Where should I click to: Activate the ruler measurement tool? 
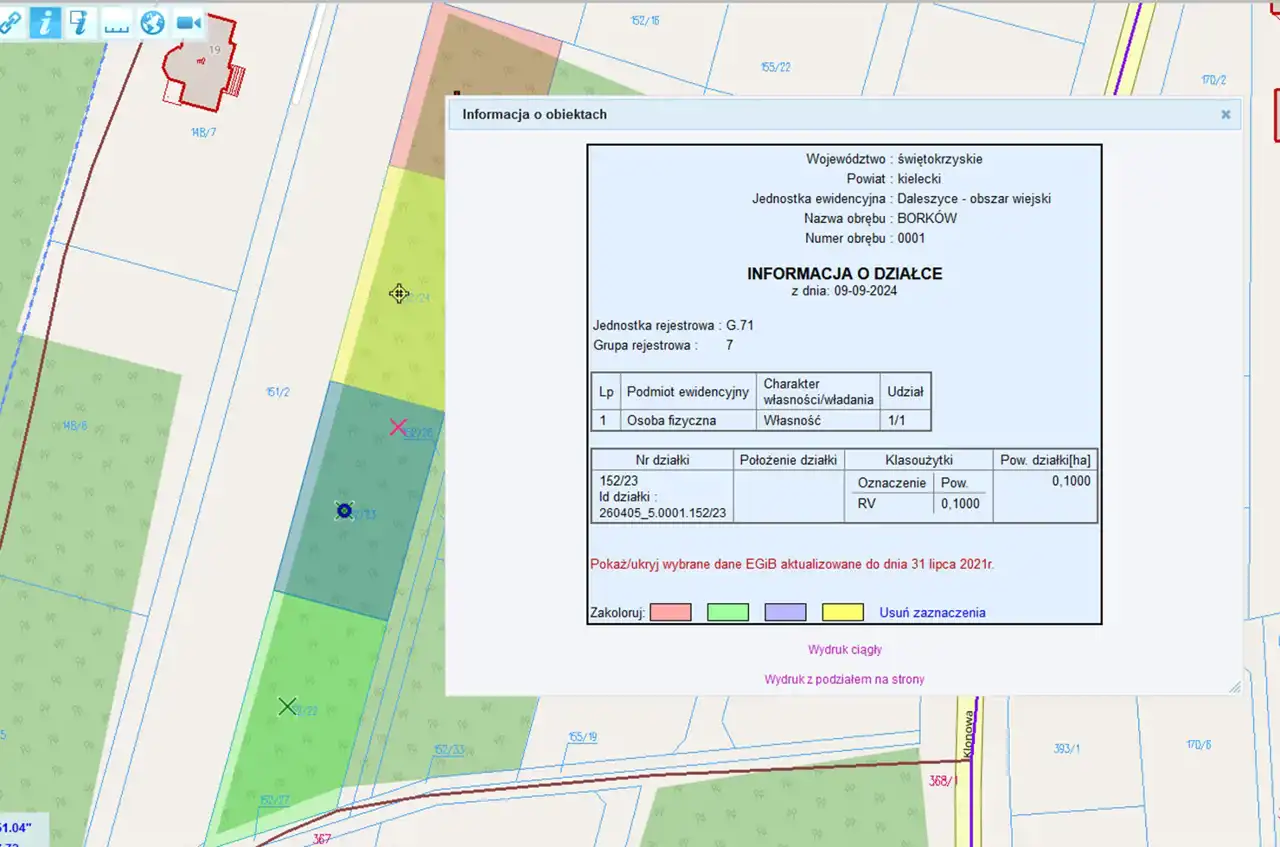pos(117,23)
